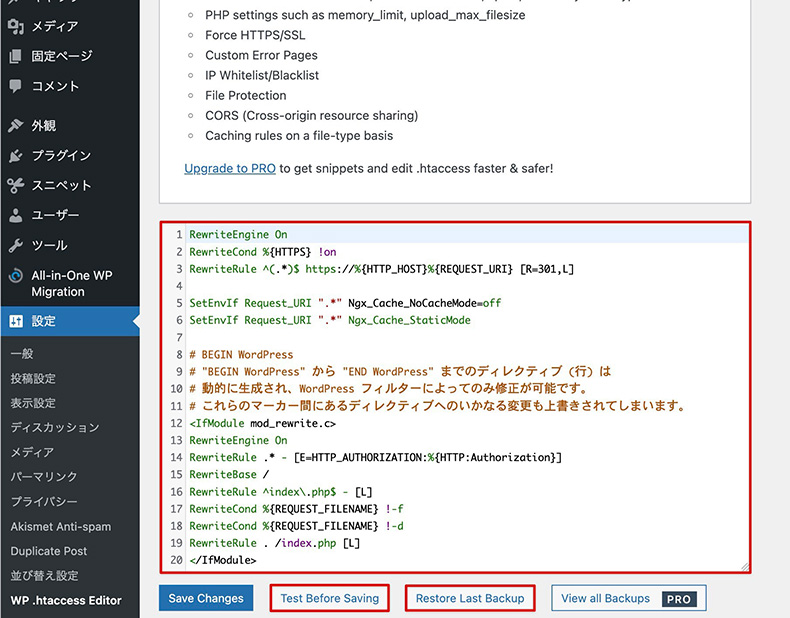Click the Appearance (外観) paintbrush icon
The image size is (790, 618).
point(15,126)
